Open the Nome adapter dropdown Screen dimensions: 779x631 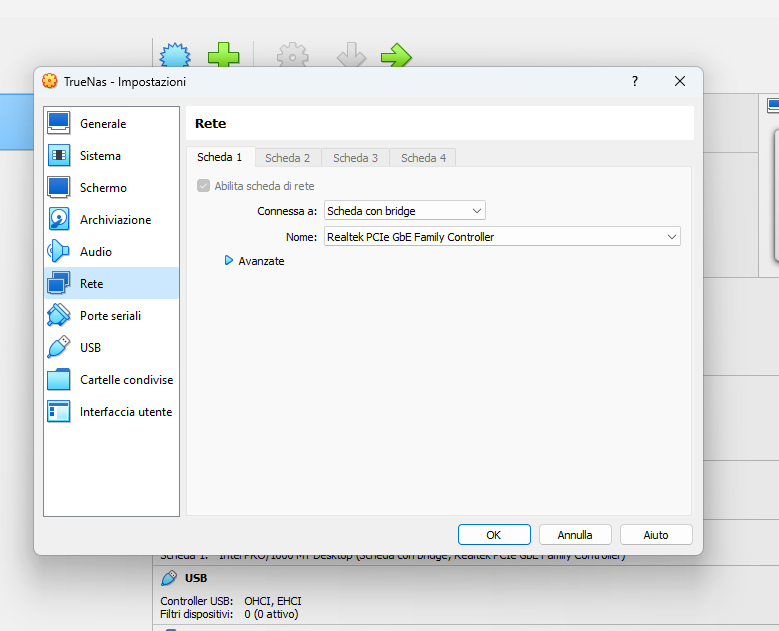pyautogui.click(x=502, y=237)
